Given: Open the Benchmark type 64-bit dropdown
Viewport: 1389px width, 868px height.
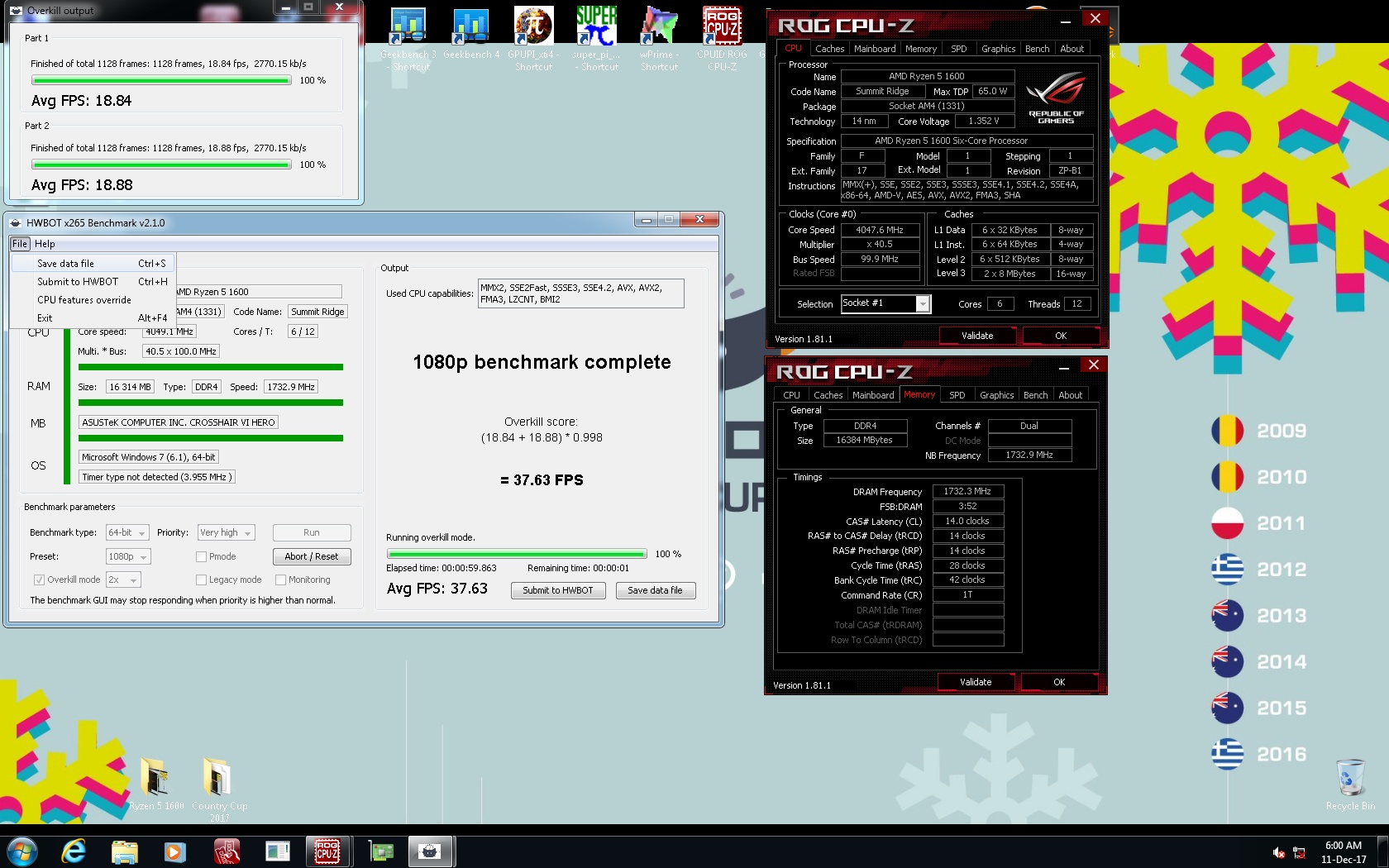Looking at the screenshot, I should pyautogui.click(x=127, y=532).
